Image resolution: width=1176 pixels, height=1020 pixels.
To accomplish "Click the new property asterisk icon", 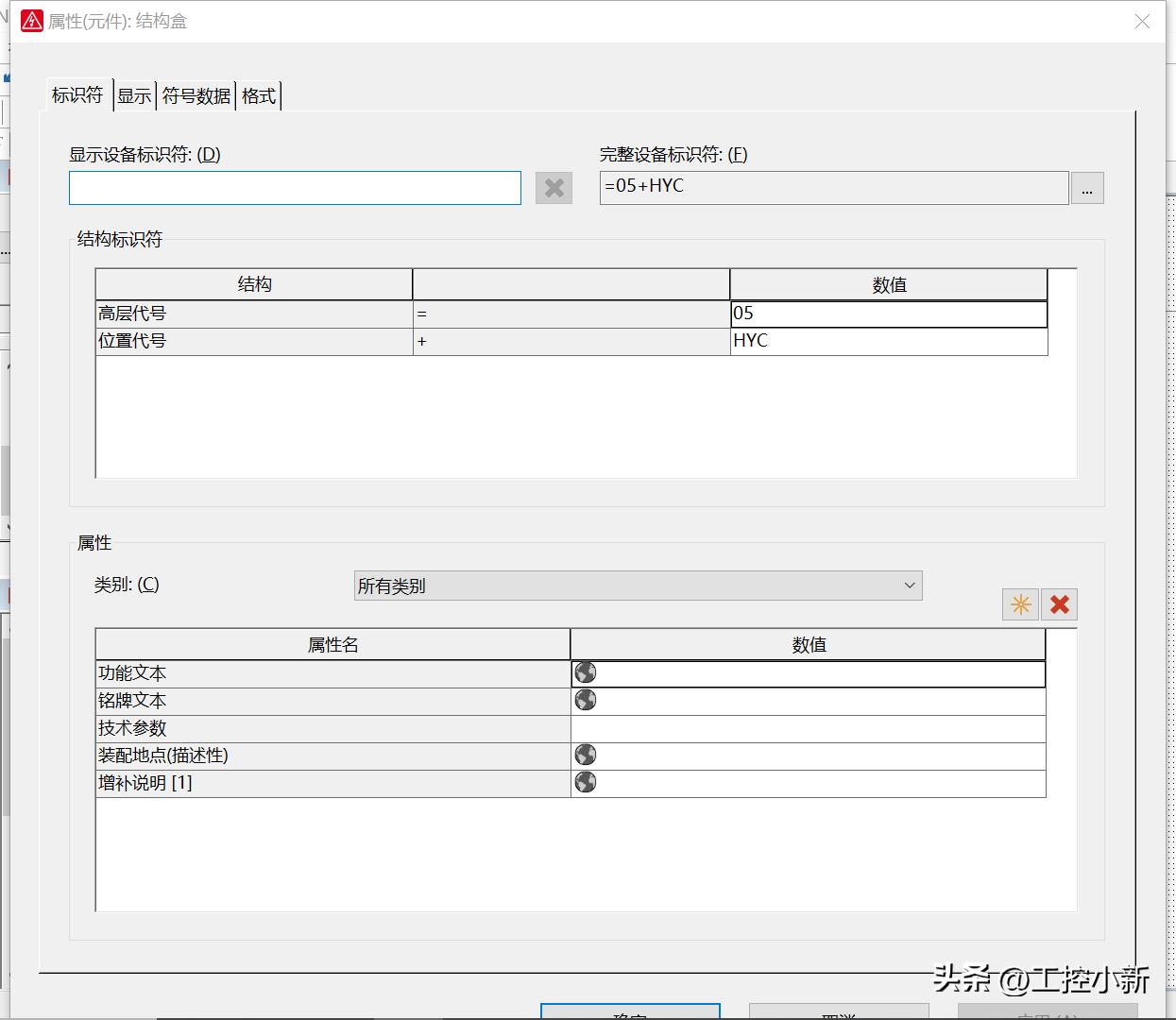I will 1019,604.
